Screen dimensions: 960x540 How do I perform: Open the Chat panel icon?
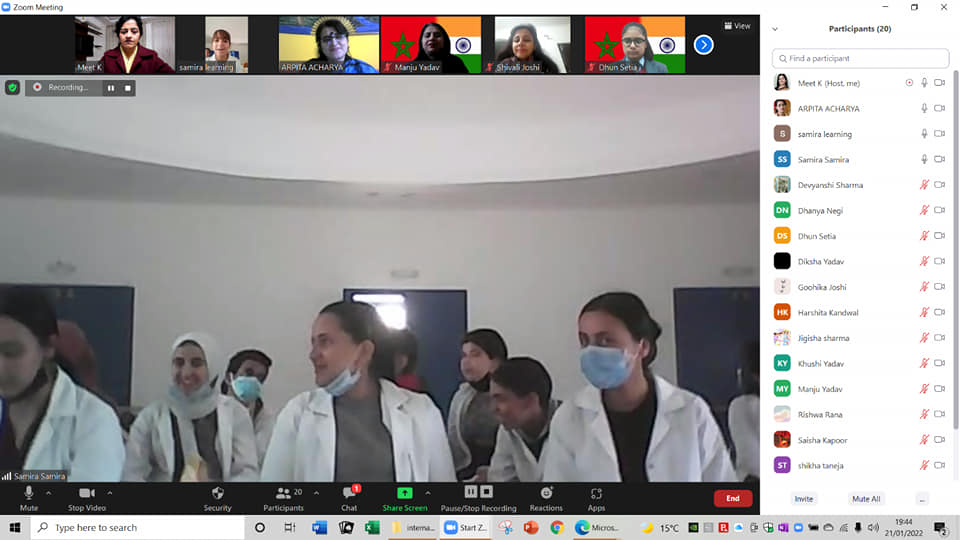(349, 493)
